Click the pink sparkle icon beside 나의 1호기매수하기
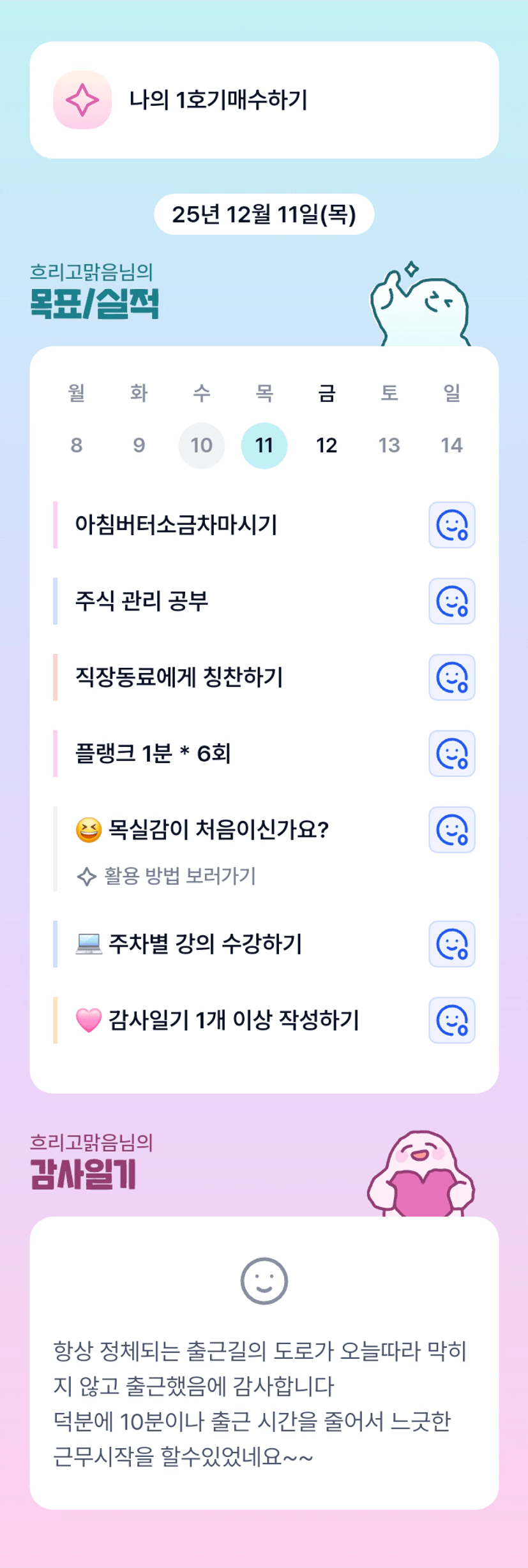 (x=82, y=100)
